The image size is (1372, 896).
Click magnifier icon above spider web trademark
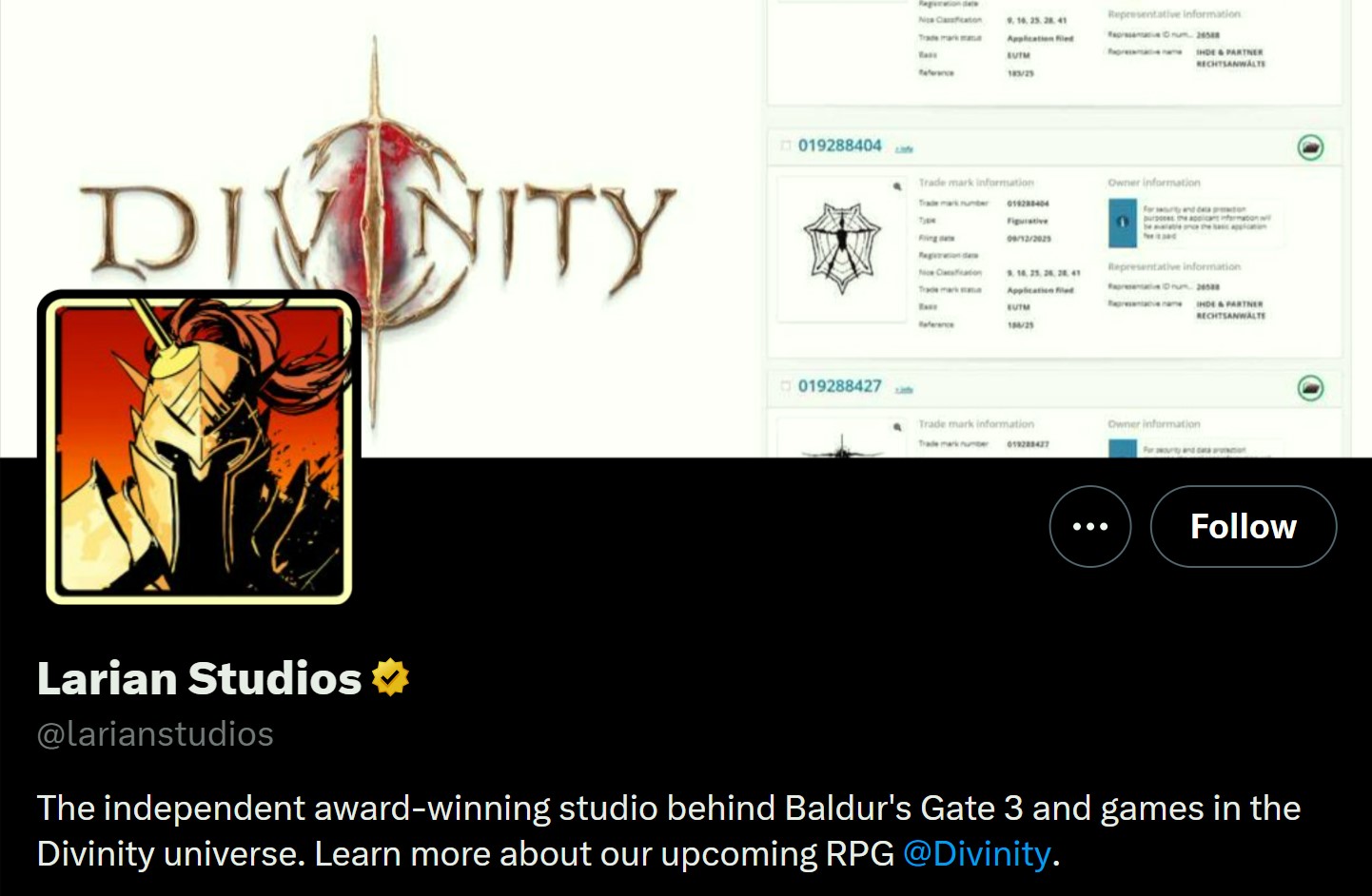click(896, 186)
